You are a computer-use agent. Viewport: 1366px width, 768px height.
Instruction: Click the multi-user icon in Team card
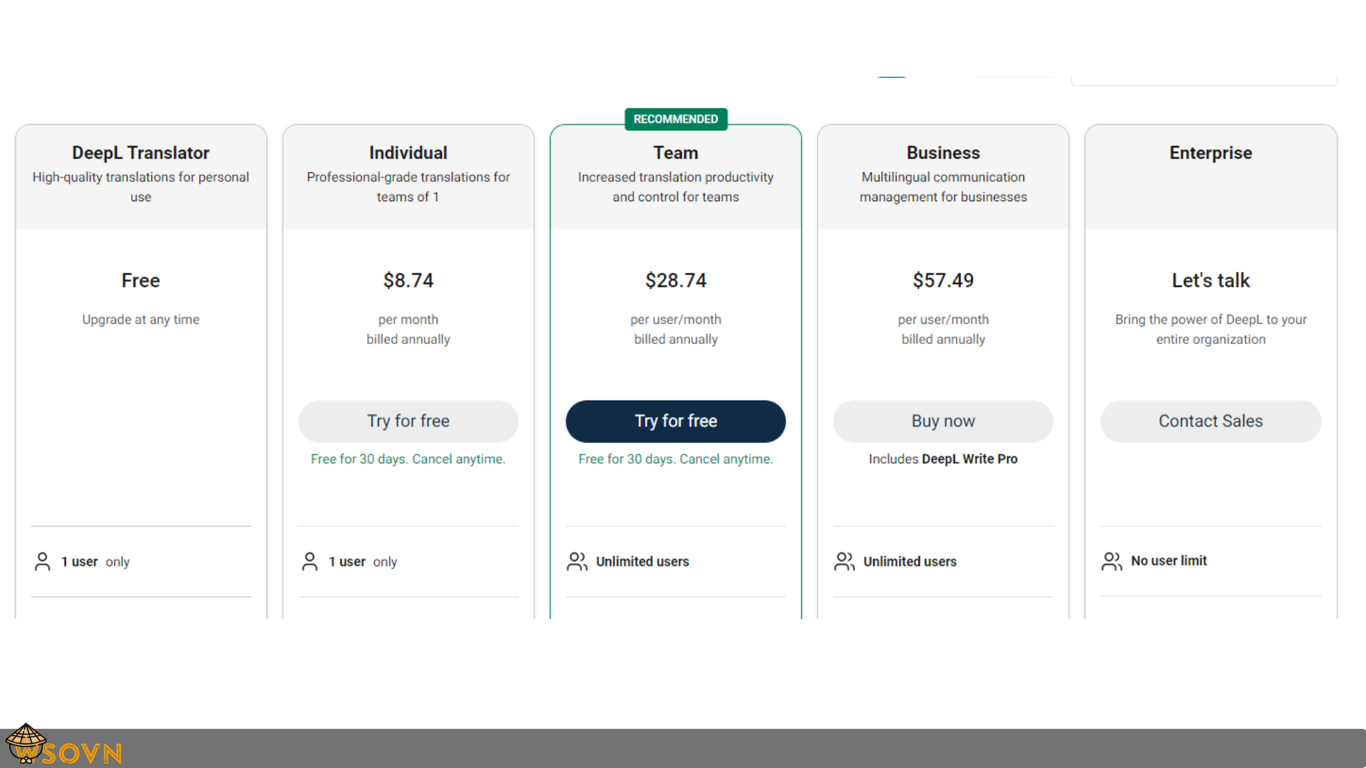577,561
